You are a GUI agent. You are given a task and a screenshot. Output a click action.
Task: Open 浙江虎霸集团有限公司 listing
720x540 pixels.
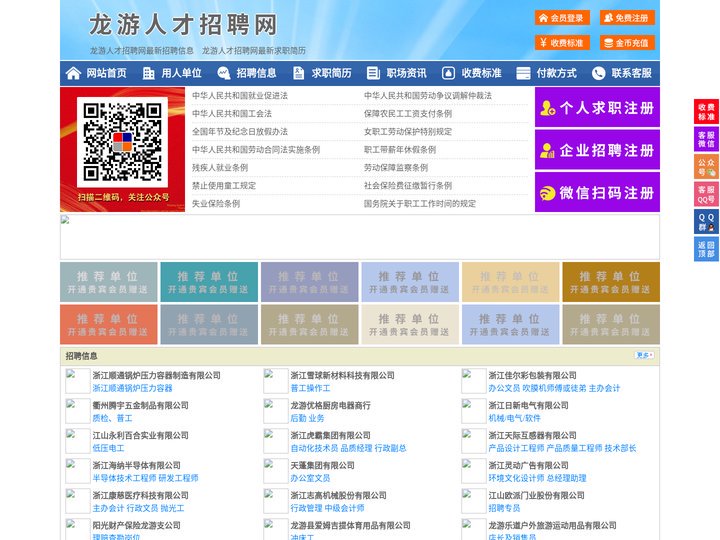[331, 435]
